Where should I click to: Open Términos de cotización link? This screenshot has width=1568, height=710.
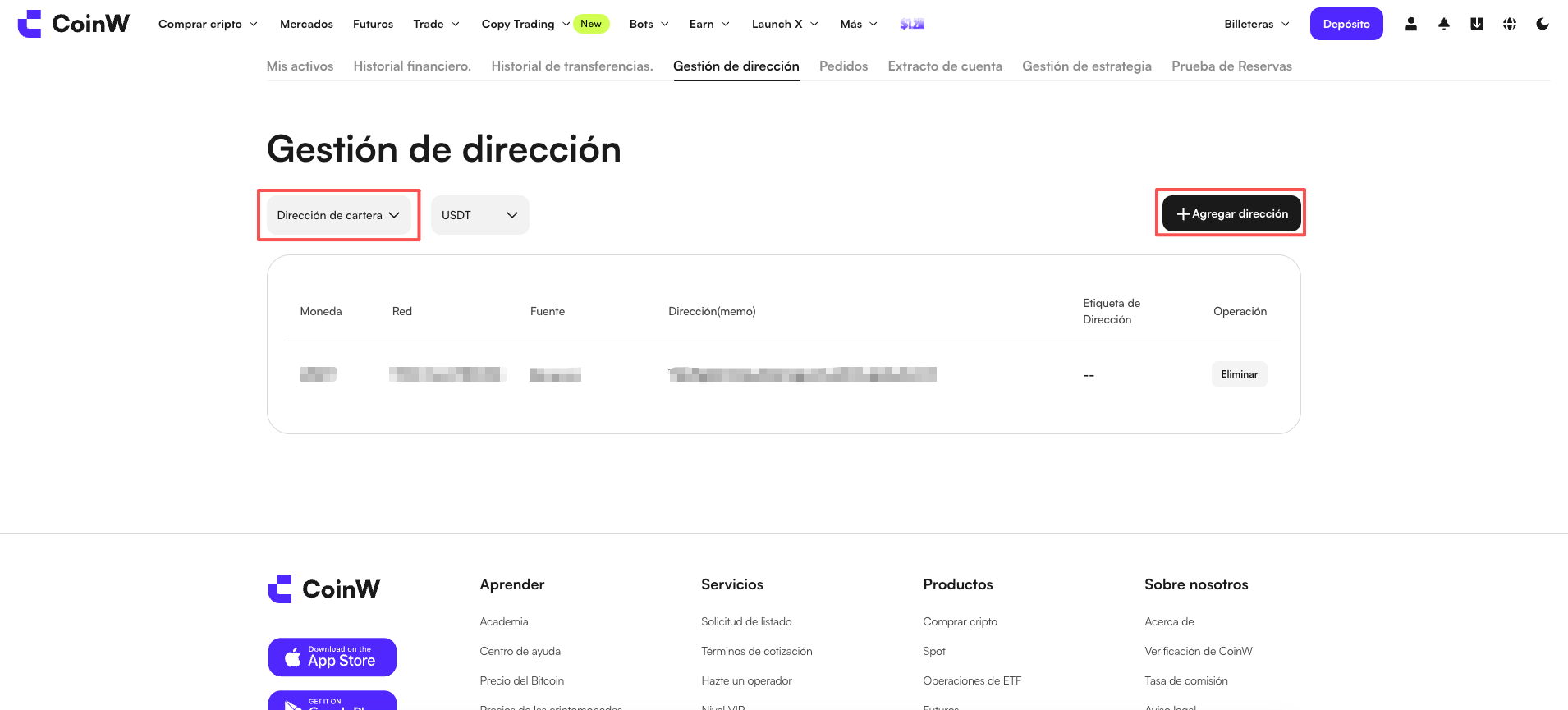[757, 651]
